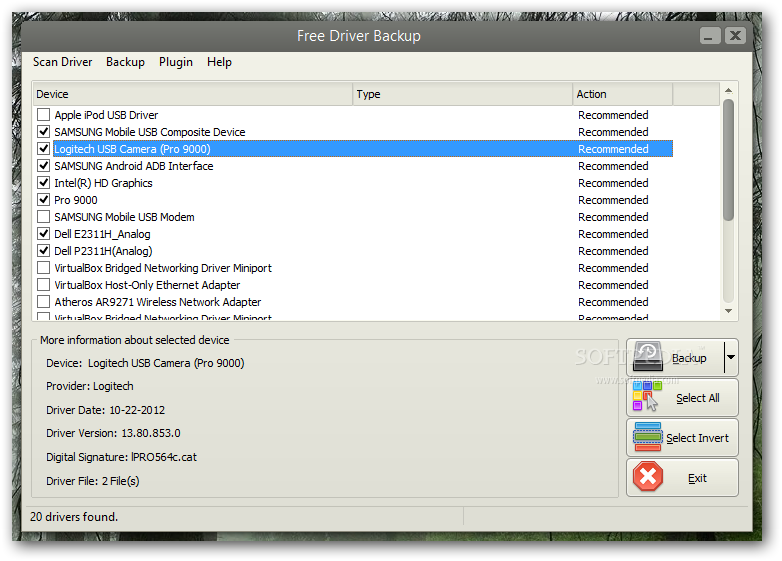The image size is (782, 561).
Task: Uncheck the Dell E2311H_Analog checkbox
Action: 43,233
